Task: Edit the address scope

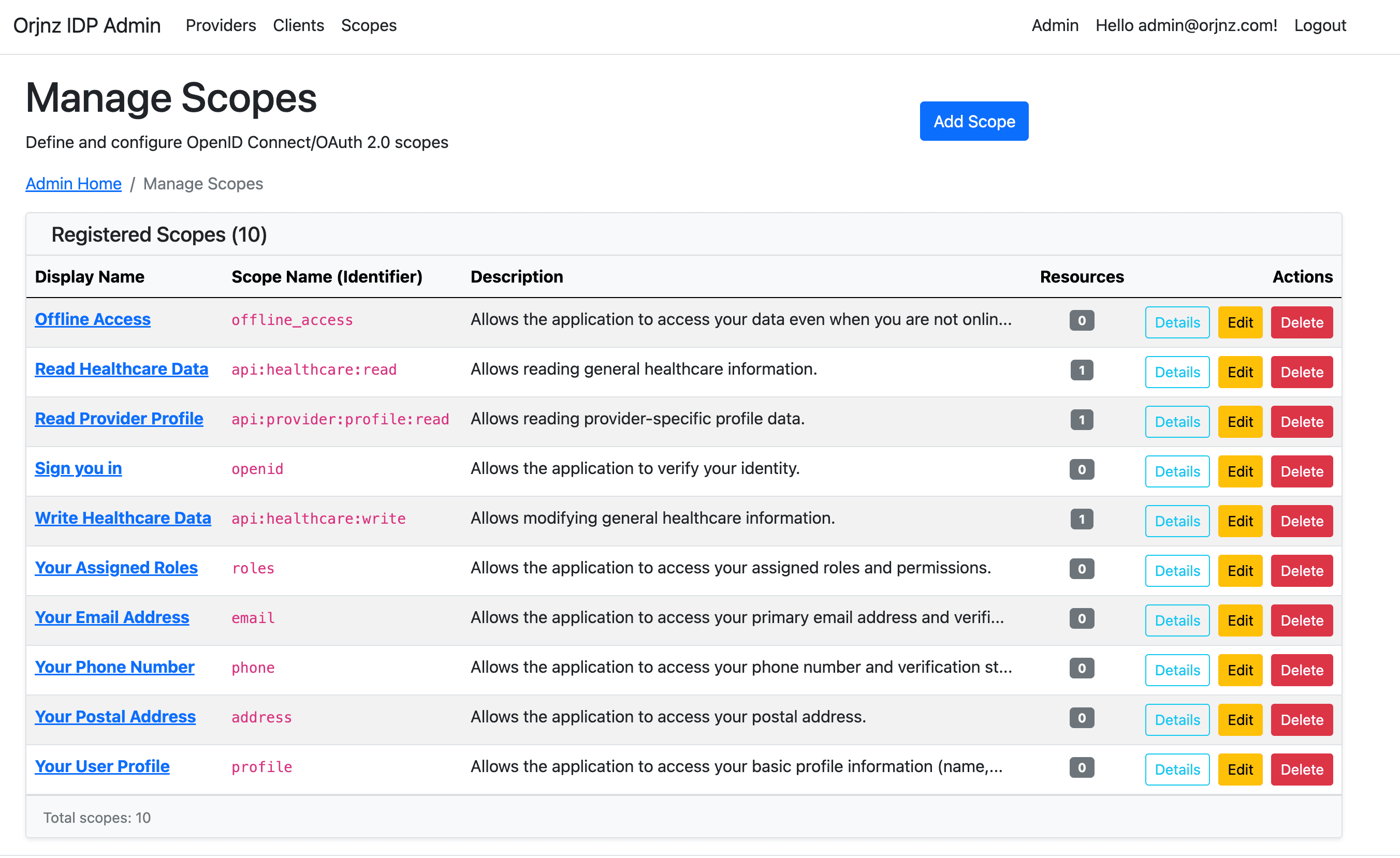Action: click(1240, 720)
